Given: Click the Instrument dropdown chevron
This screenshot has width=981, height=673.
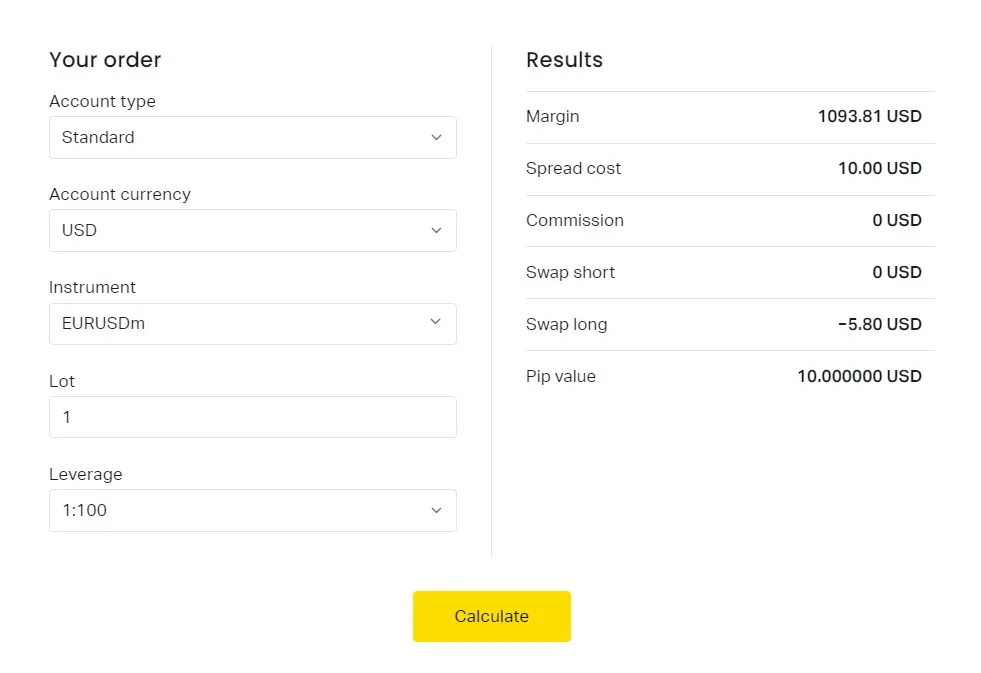Looking at the screenshot, I should [x=436, y=323].
